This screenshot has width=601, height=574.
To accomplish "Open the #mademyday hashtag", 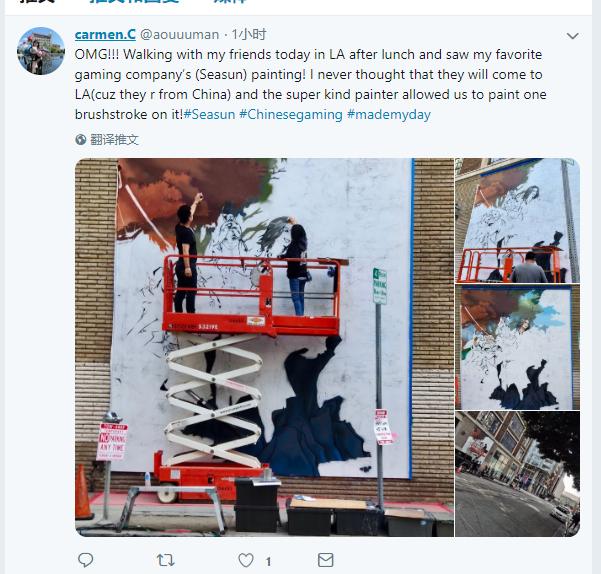I will click(389, 115).
